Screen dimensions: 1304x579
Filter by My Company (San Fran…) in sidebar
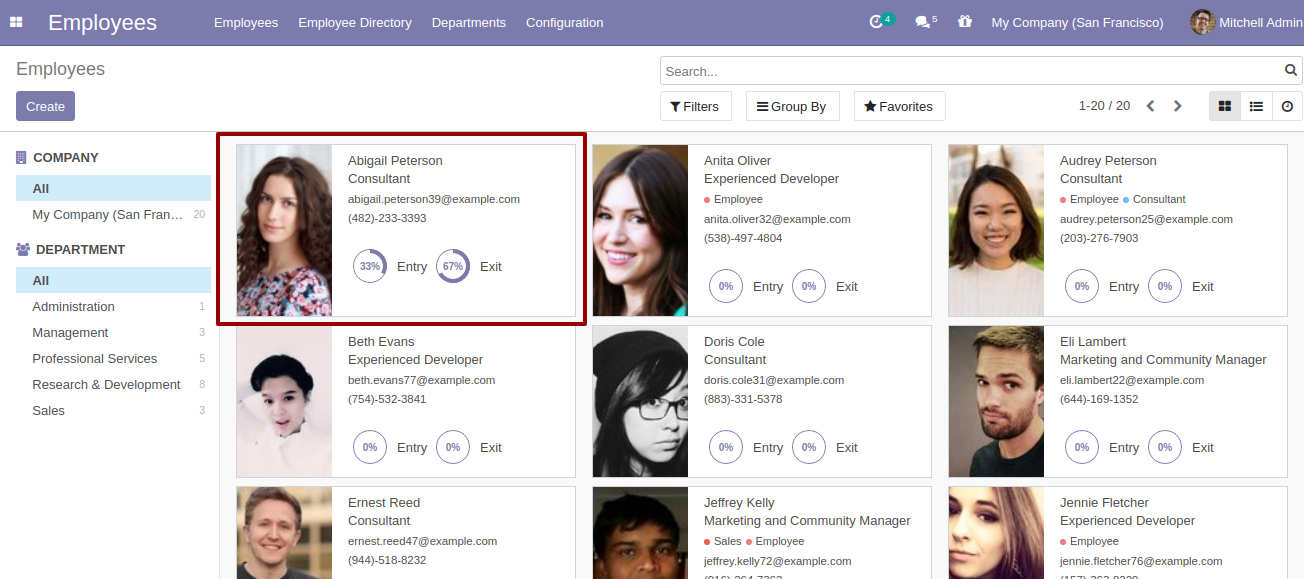[x=113, y=214]
